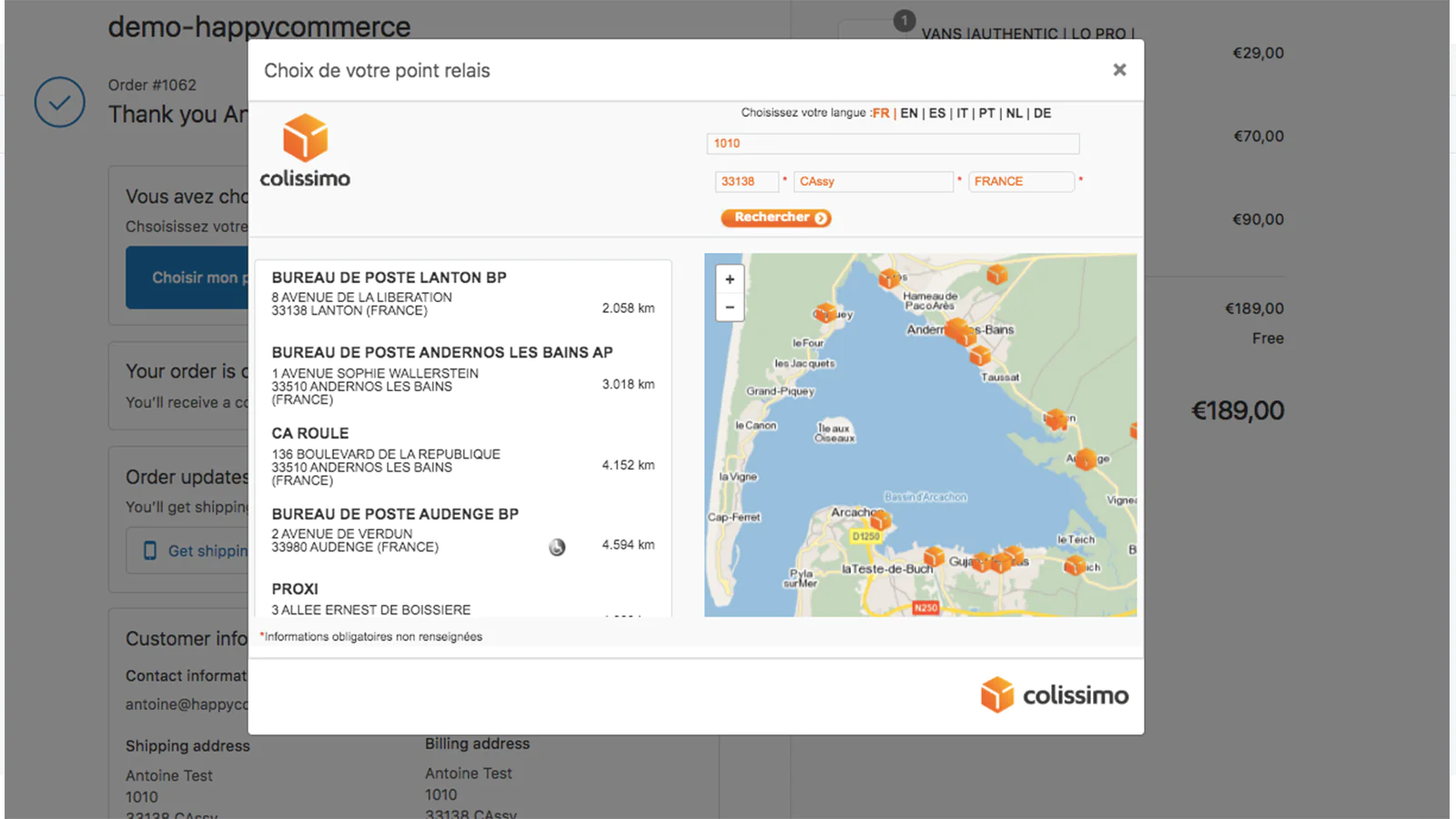Click the 2.058 km distance value
Viewport: 1456px width, 819px height.
pos(628,308)
